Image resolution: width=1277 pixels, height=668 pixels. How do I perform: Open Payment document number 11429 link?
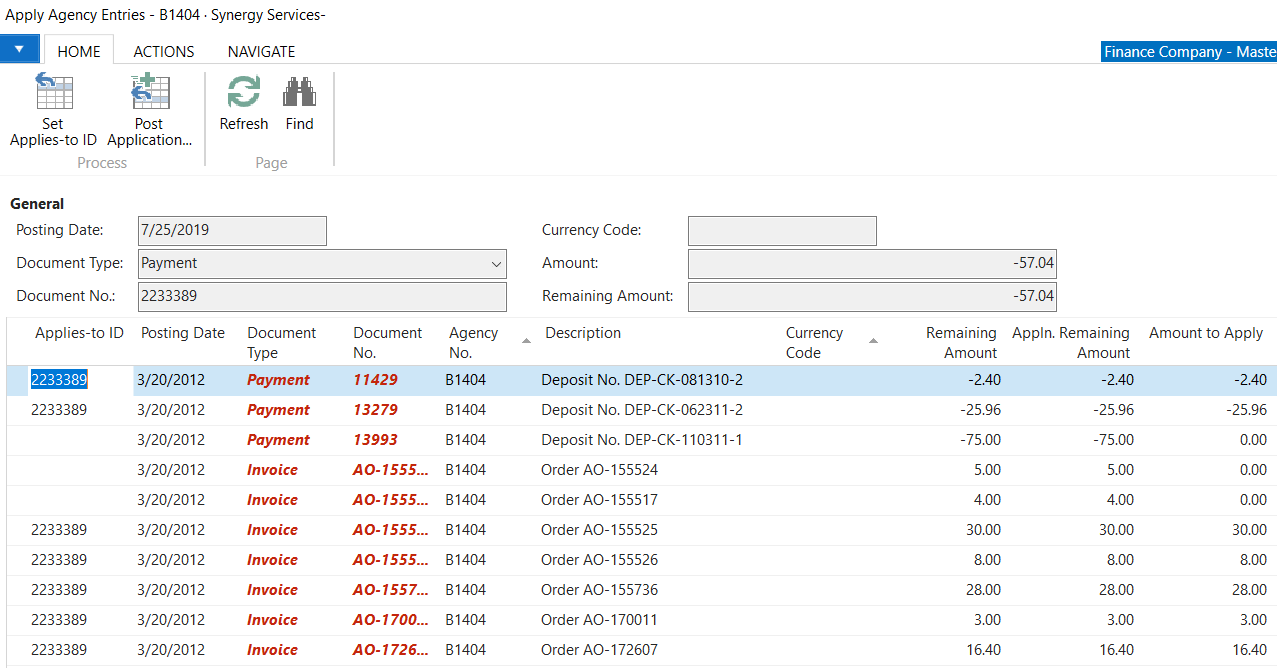click(x=375, y=380)
